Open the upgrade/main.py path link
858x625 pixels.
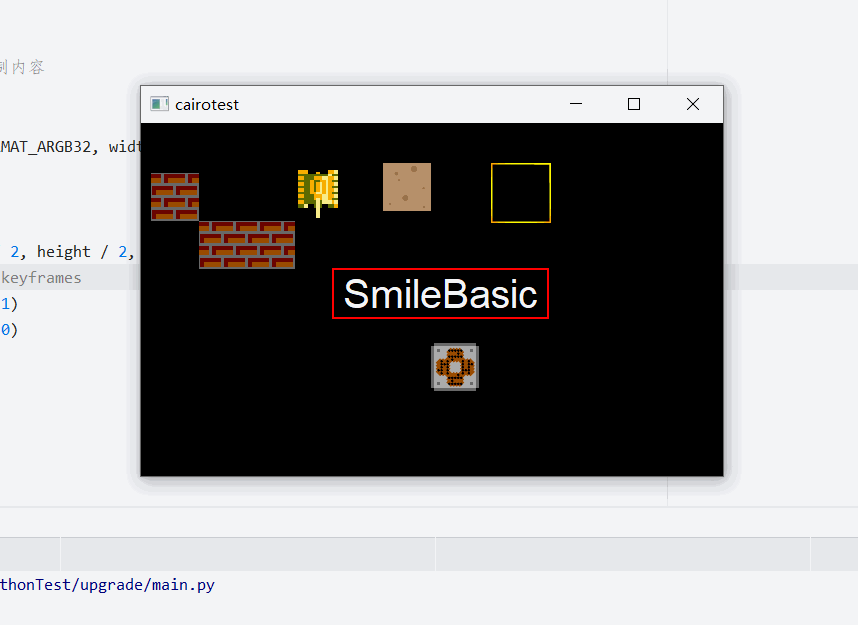click(x=107, y=585)
